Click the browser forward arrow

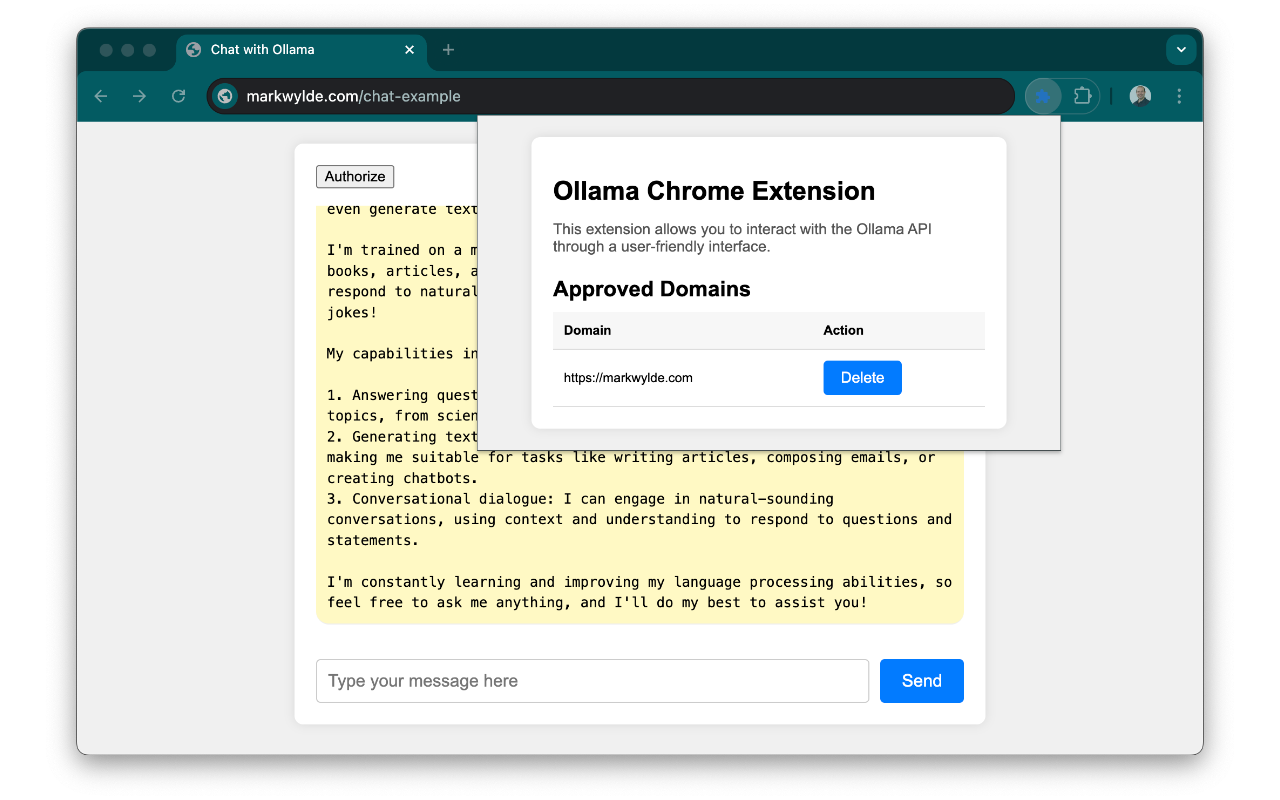140,96
